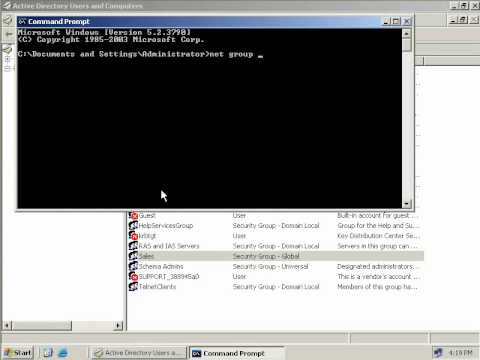Click HelpServicesGroup 'Security Group - Domain Local' cell

276,226
